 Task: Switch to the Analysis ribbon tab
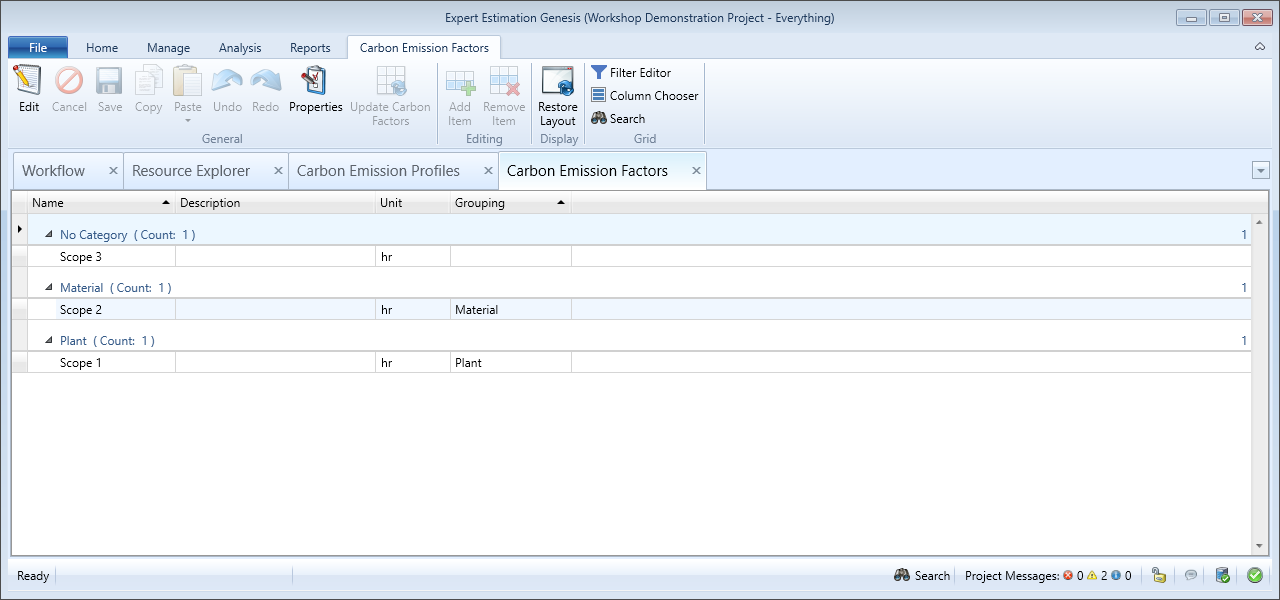[240, 48]
